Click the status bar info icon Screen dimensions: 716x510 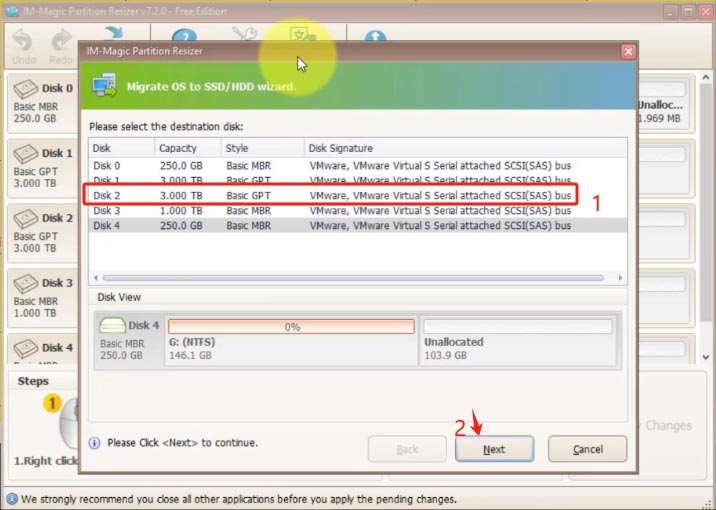[12, 499]
